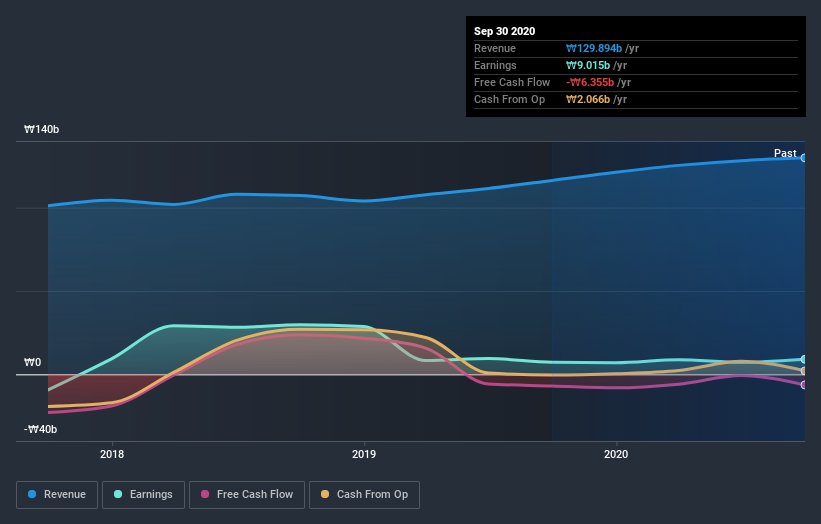Click the Free Cash Flow endpoint marker
The image size is (821, 524).
coord(803,385)
